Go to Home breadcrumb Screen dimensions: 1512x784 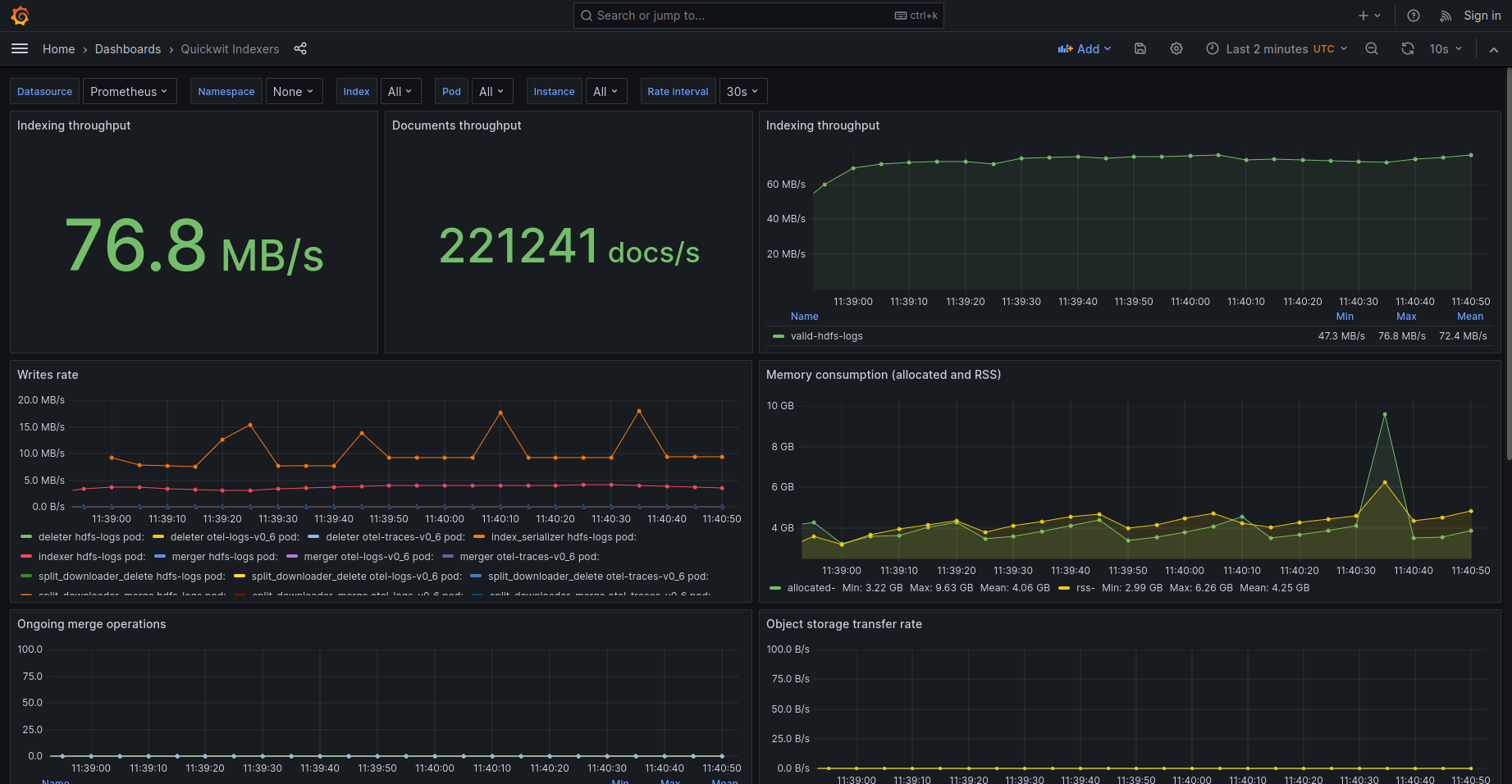point(58,49)
